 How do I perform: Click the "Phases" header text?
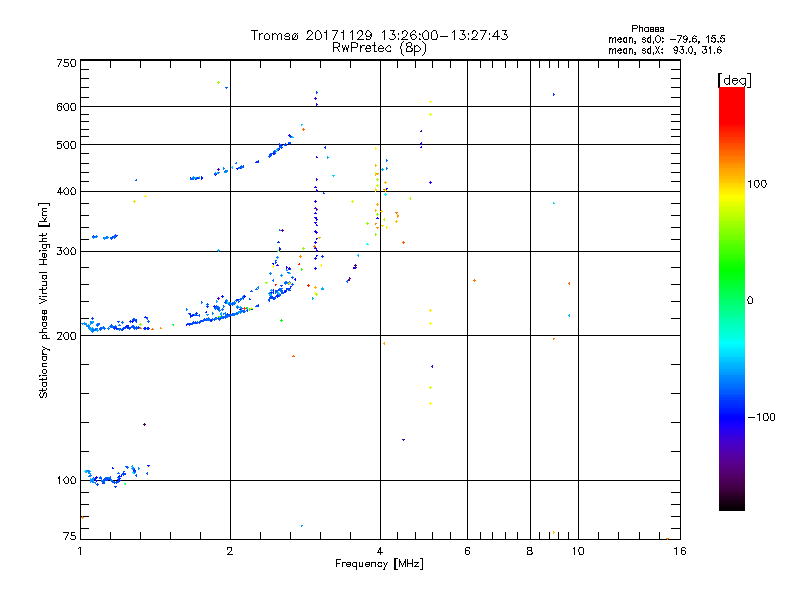[x=647, y=29]
